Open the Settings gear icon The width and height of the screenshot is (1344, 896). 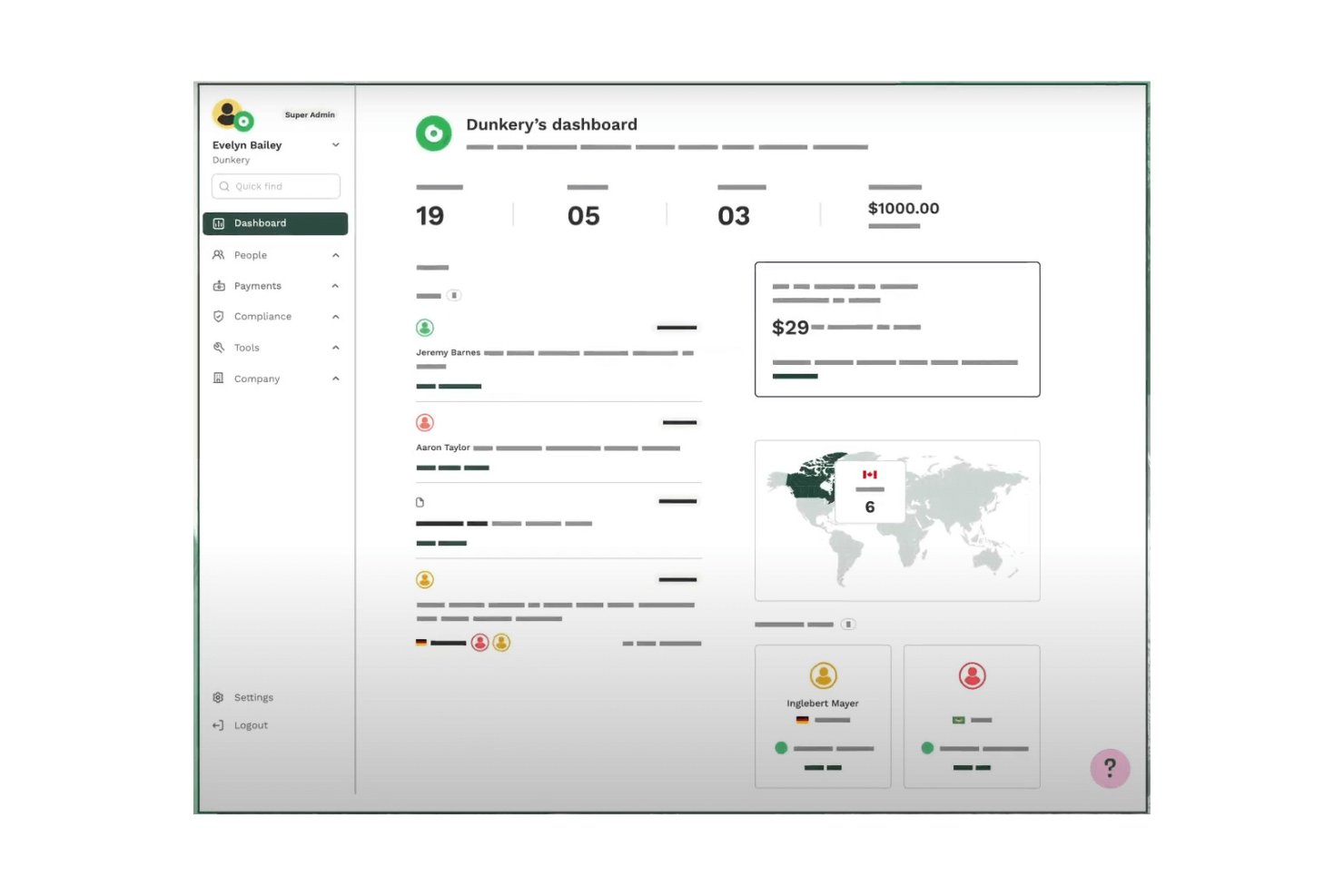tap(218, 697)
